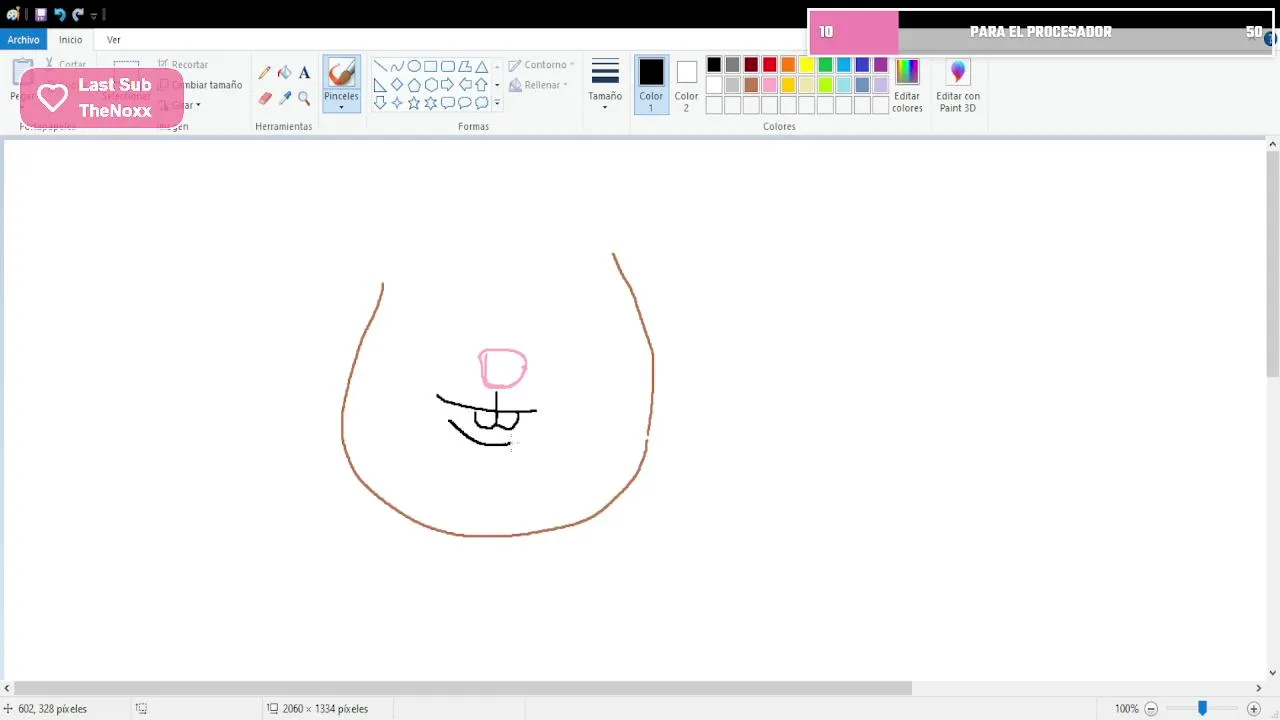Pick the brown color swatch
1280x720 pixels.
[751, 85]
